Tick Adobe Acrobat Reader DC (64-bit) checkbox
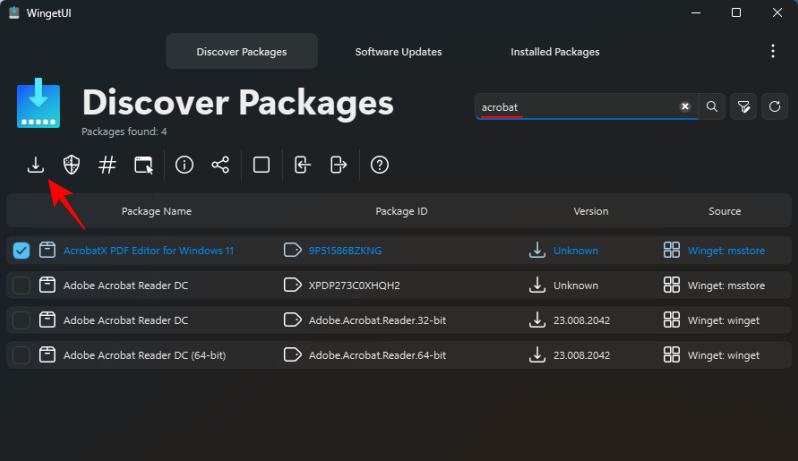This screenshot has height=461, width=798. coord(21,355)
